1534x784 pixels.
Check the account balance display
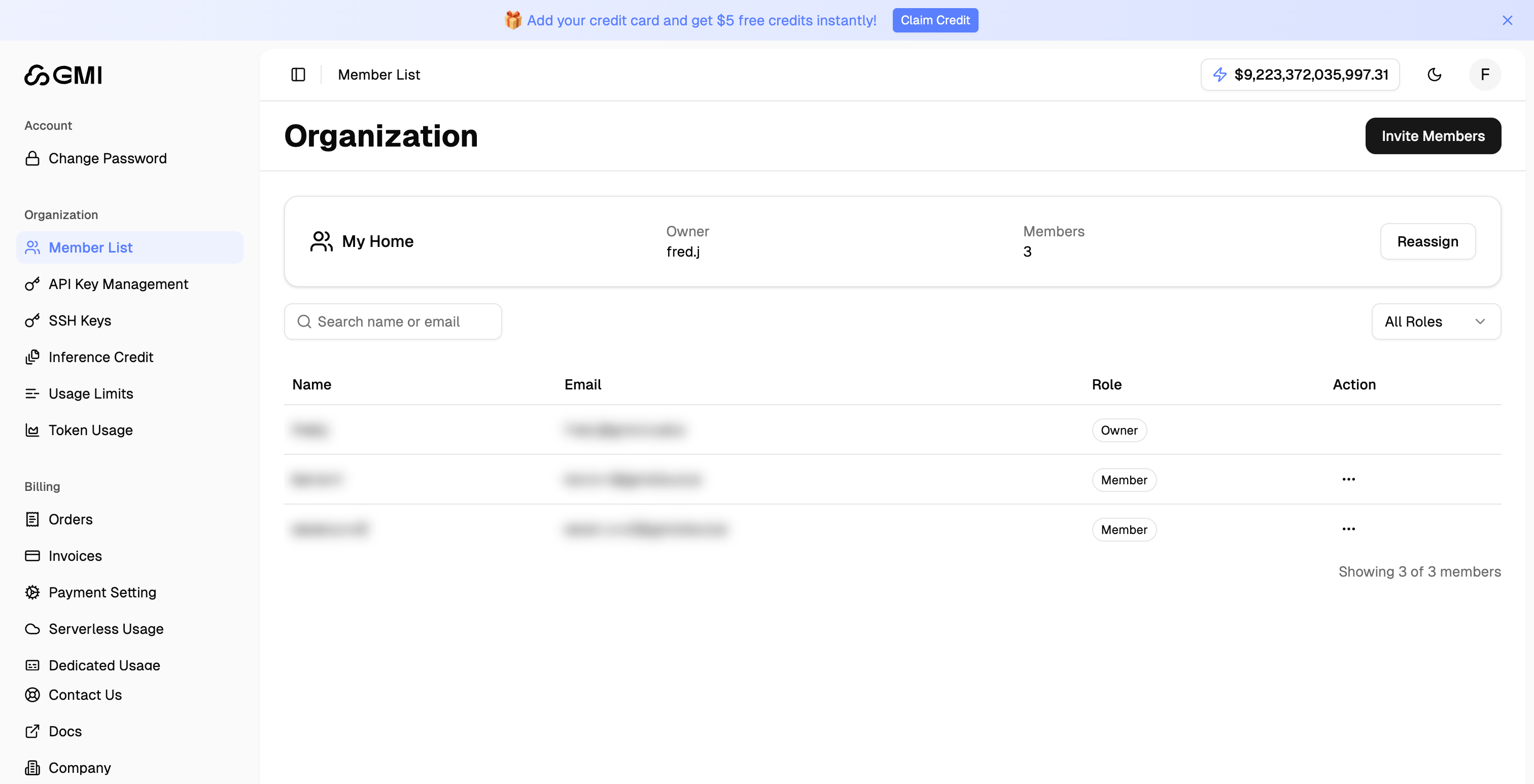1300,75
